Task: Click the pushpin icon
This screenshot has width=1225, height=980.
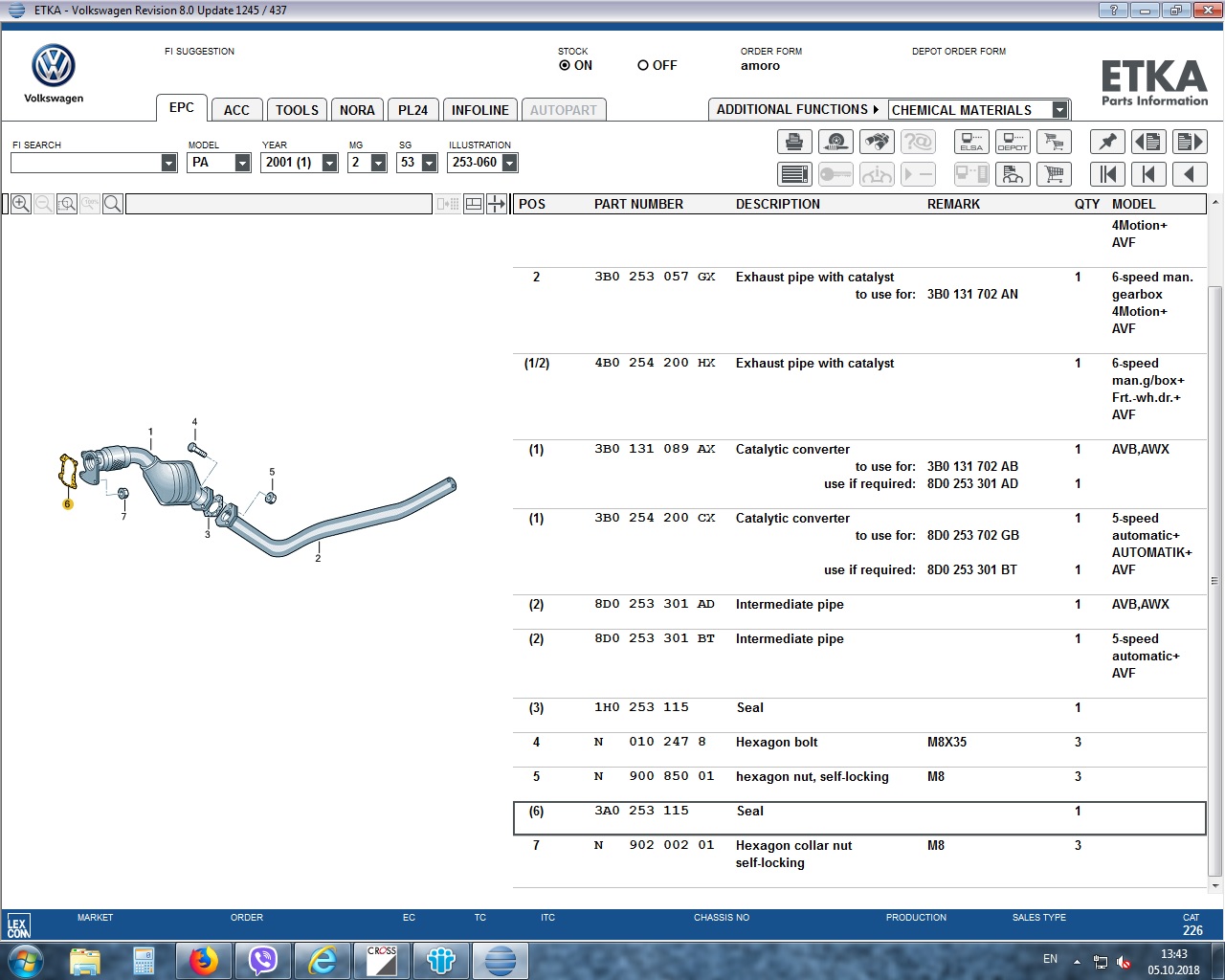Action: [1107, 143]
